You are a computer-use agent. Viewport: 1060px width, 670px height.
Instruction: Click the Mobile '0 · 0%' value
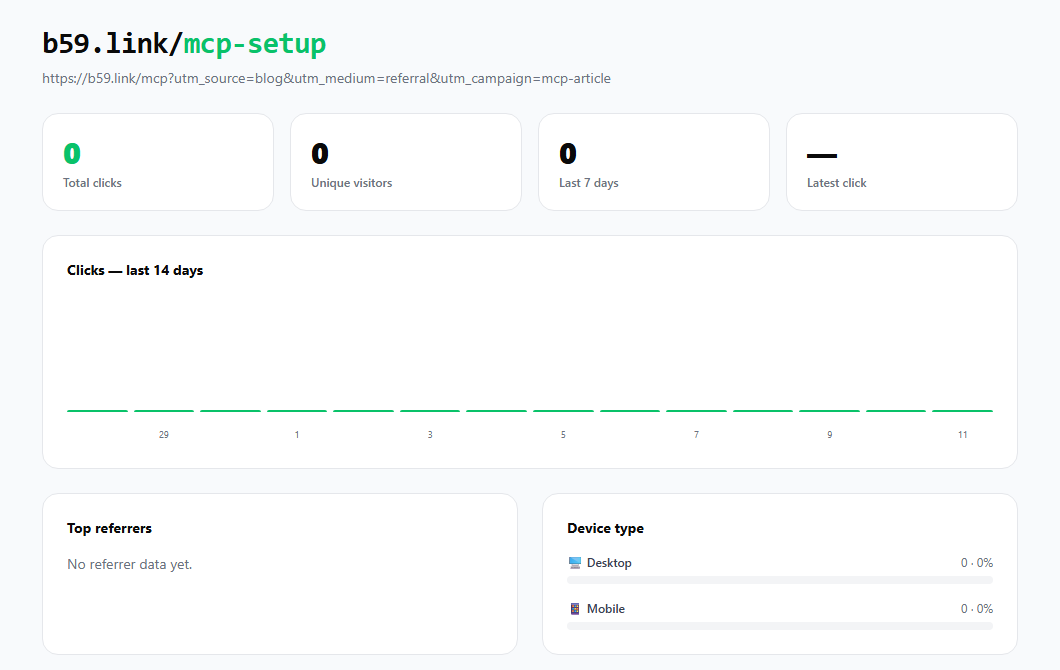pyautogui.click(x=977, y=608)
